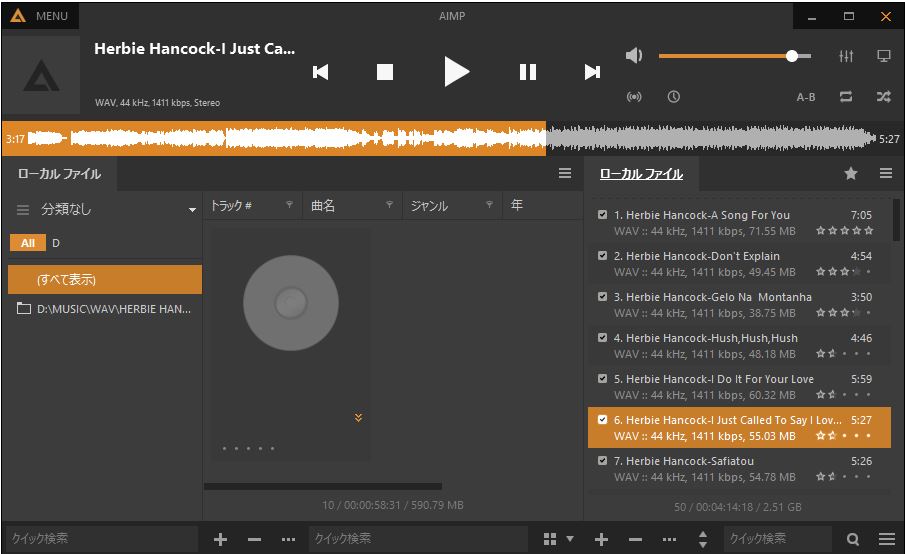
Task: Stop playback with the square button
Action: pos(384,72)
